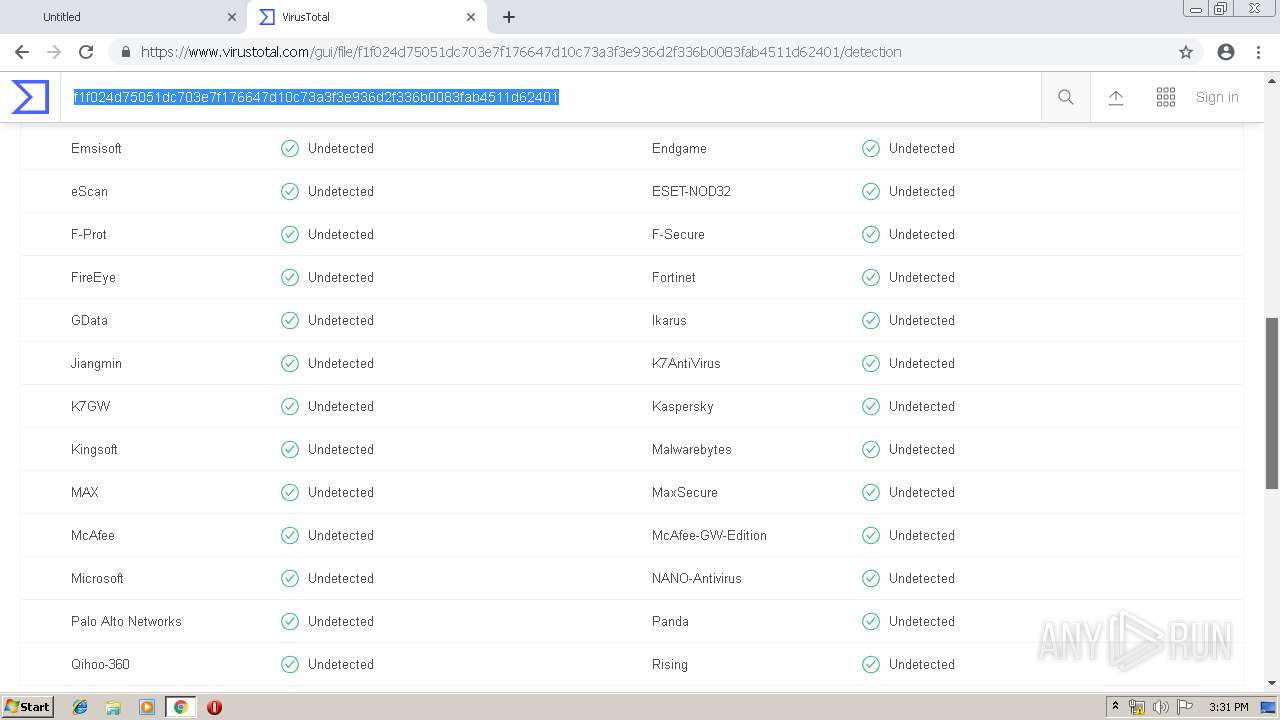Click the hash search input field
The height and width of the screenshot is (720, 1280).
pyautogui.click(x=550, y=97)
